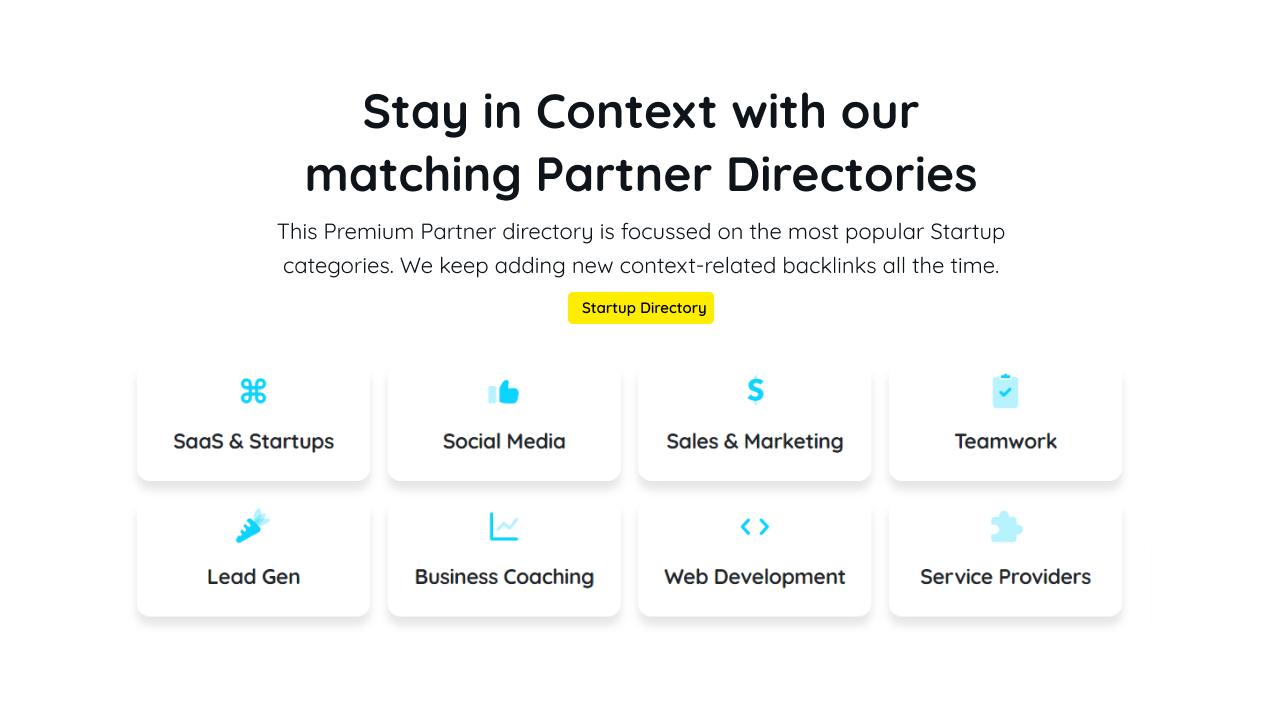Click the carrot icon for Lead Gen
The image size is (1280, 720).
click(253, 526)
